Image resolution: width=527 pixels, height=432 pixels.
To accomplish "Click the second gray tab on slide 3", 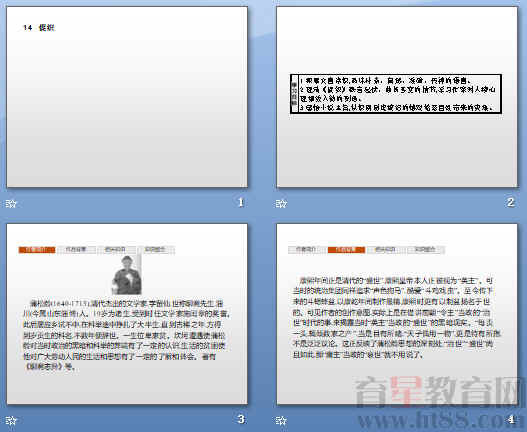I will [x=76, y=250].
